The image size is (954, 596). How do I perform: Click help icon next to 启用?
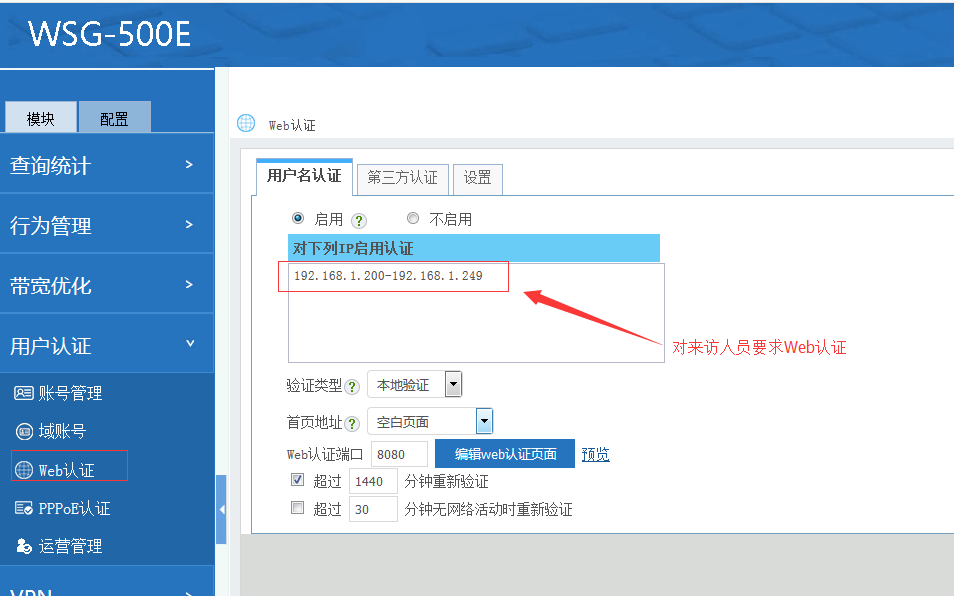point(359,220)
